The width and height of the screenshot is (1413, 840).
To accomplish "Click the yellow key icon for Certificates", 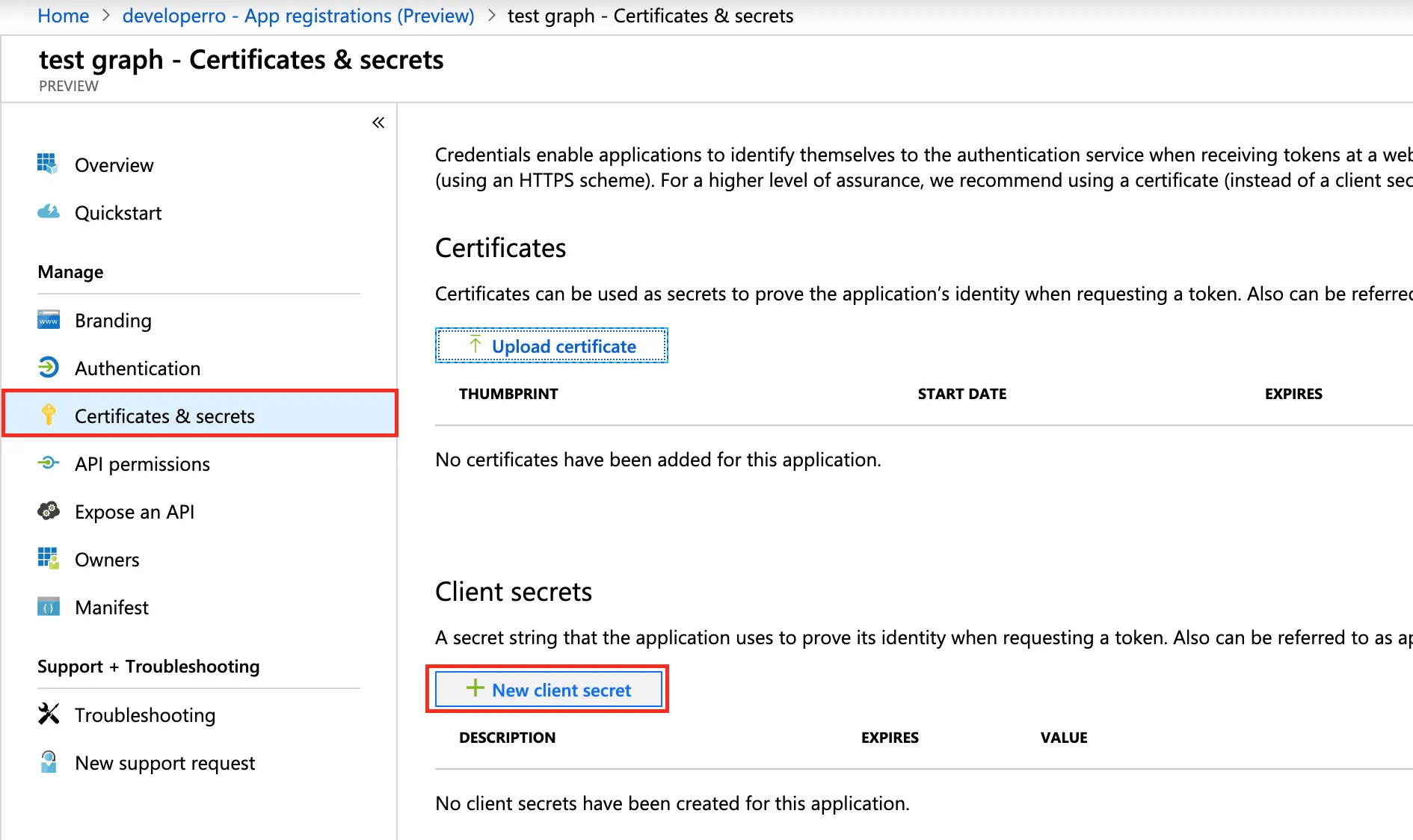I will [x=48, y=415].
